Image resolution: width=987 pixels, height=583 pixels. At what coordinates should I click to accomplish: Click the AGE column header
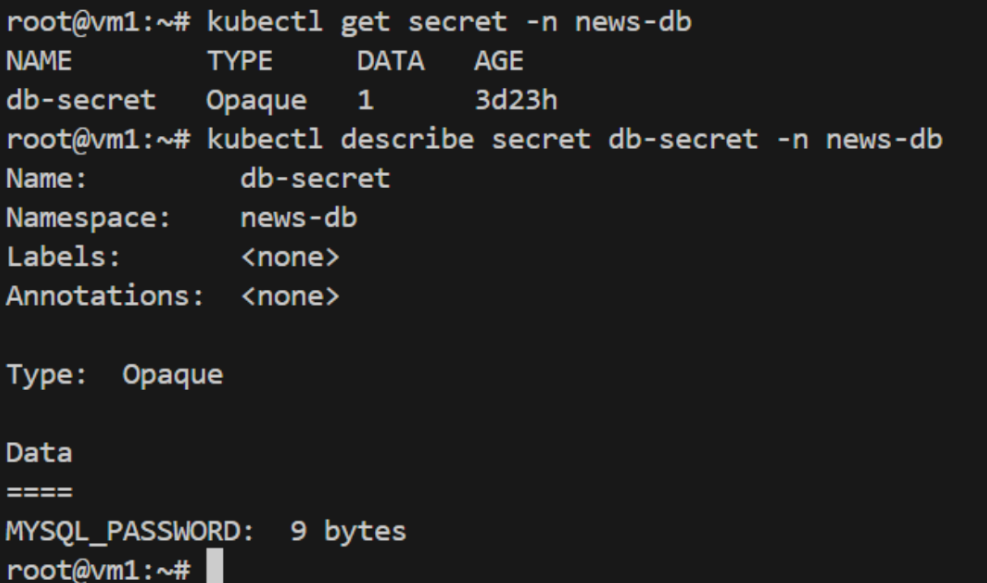point(498,61)
